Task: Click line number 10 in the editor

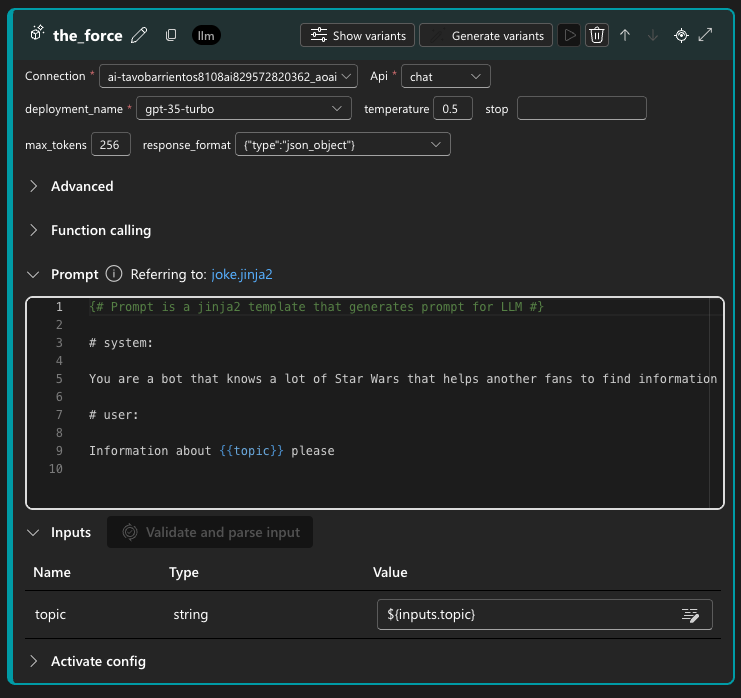Action: (x=56, y=469)
